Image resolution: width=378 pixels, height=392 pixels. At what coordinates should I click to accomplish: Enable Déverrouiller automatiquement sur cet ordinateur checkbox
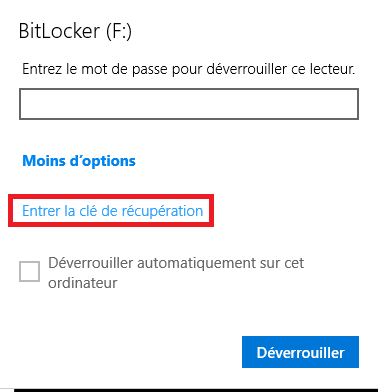click(29, 271)
